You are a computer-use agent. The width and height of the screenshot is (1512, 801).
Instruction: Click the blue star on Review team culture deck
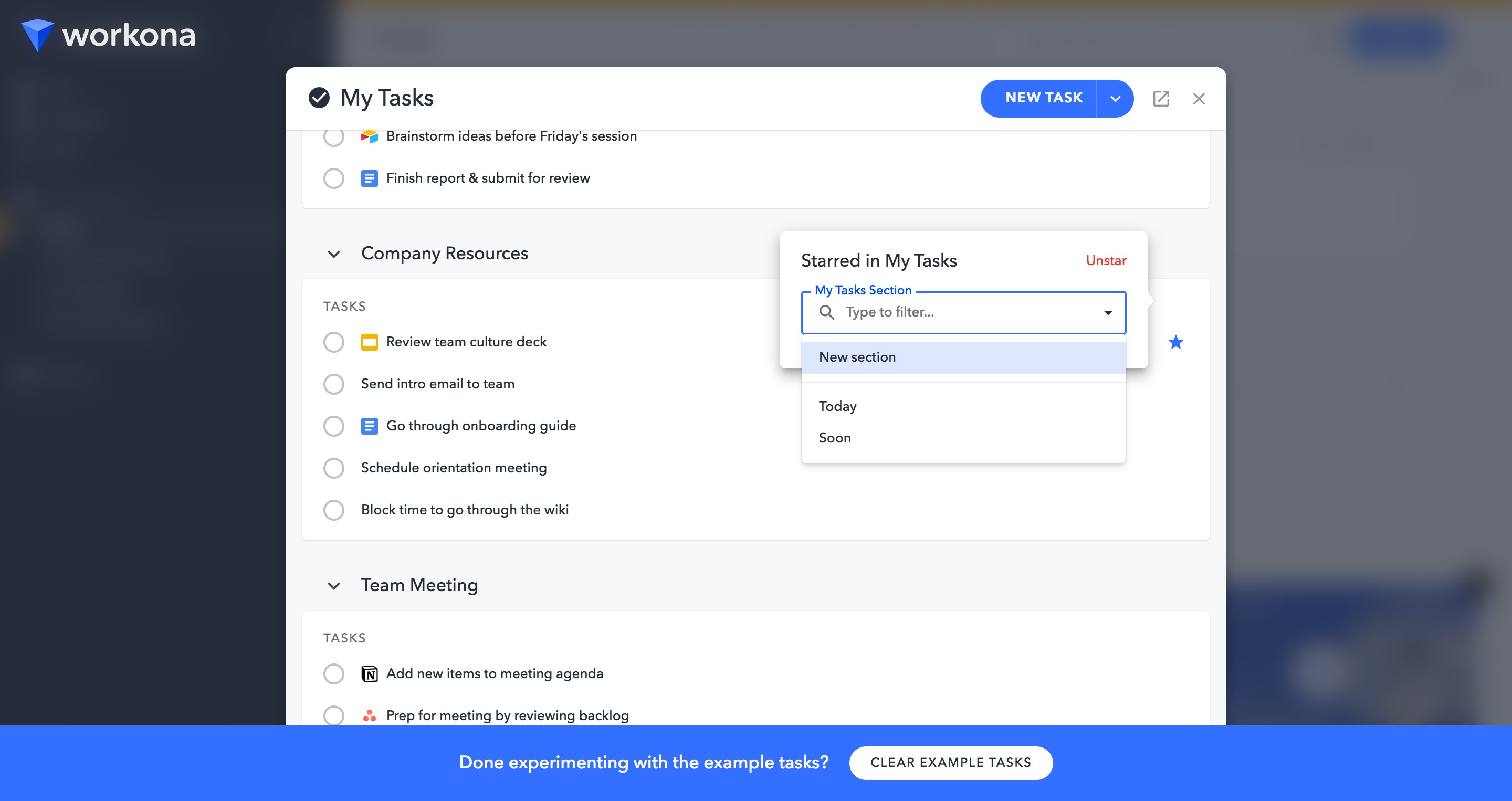[1175, 342]
